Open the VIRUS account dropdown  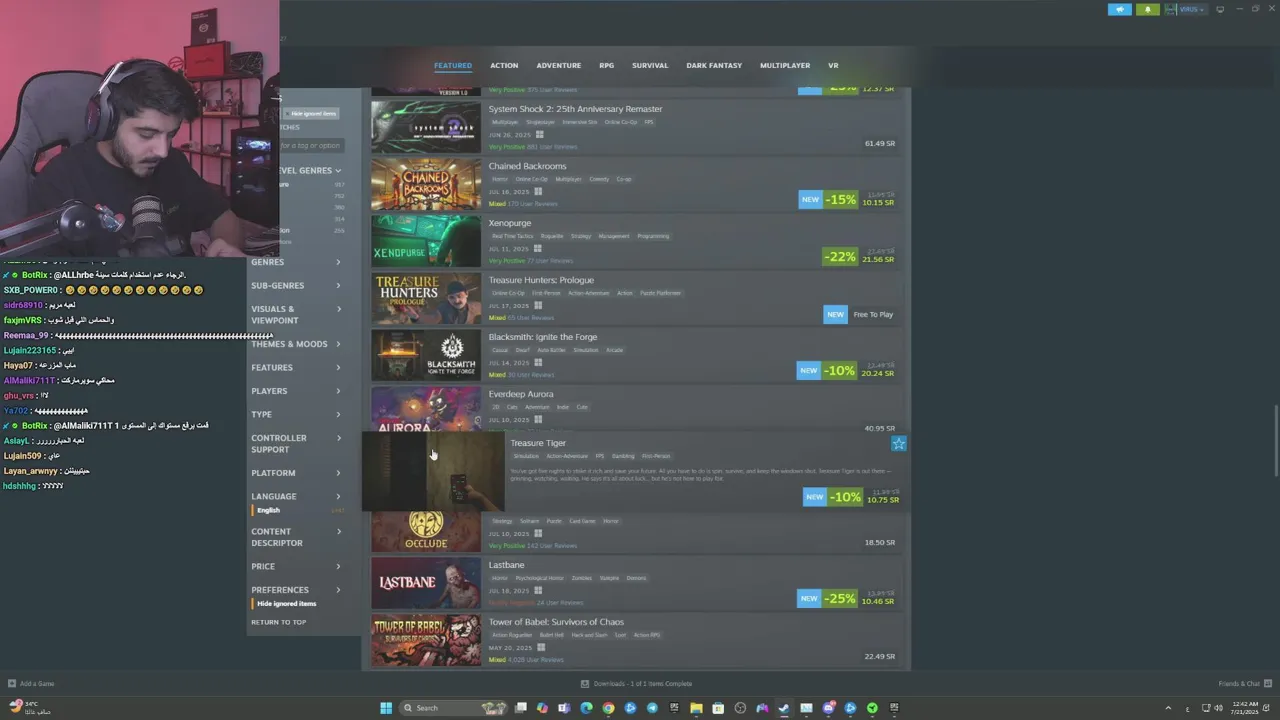click(x=1185, y=9)
